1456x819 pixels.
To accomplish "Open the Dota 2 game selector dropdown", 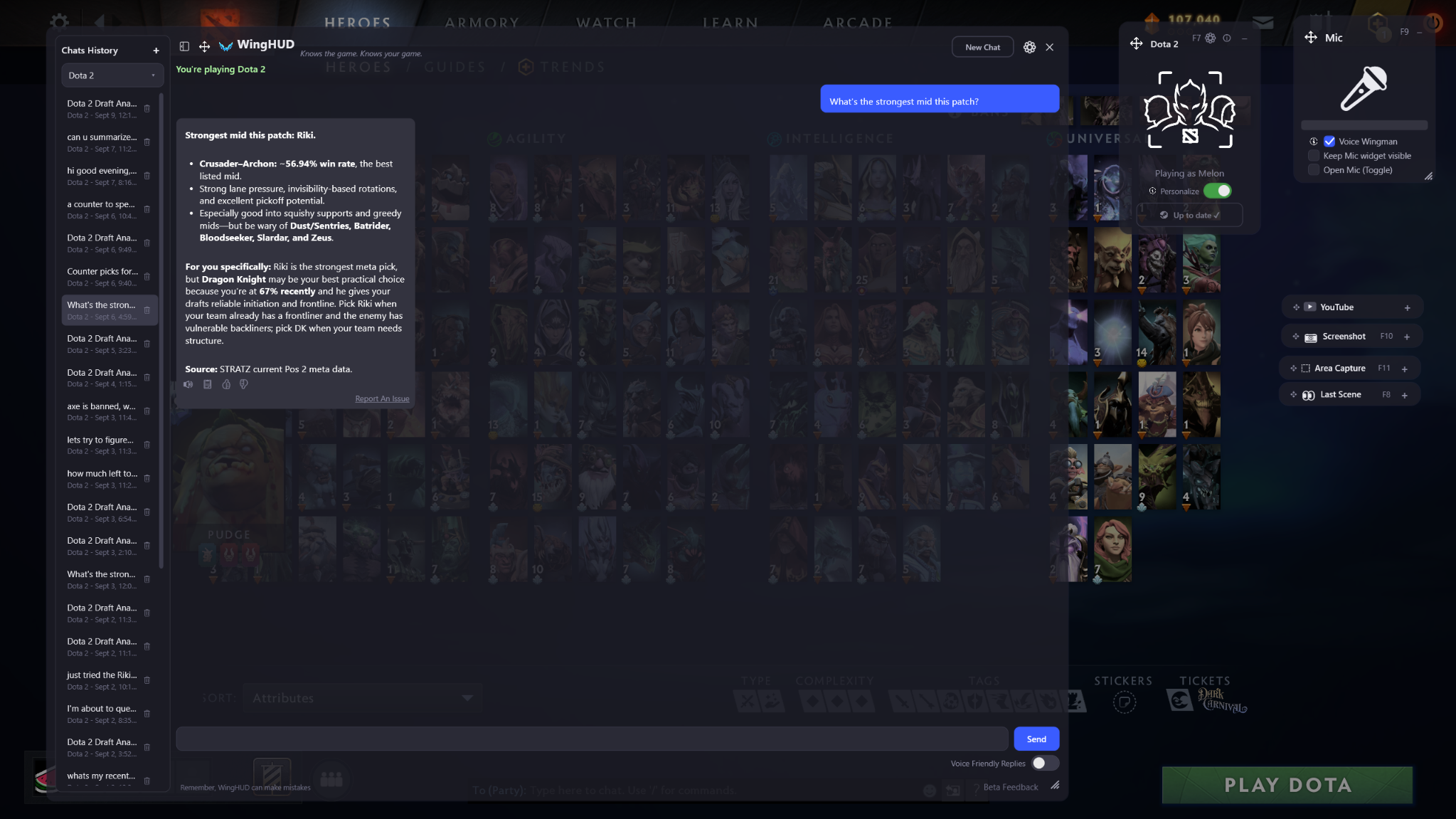I will click(x=112, y=75).
